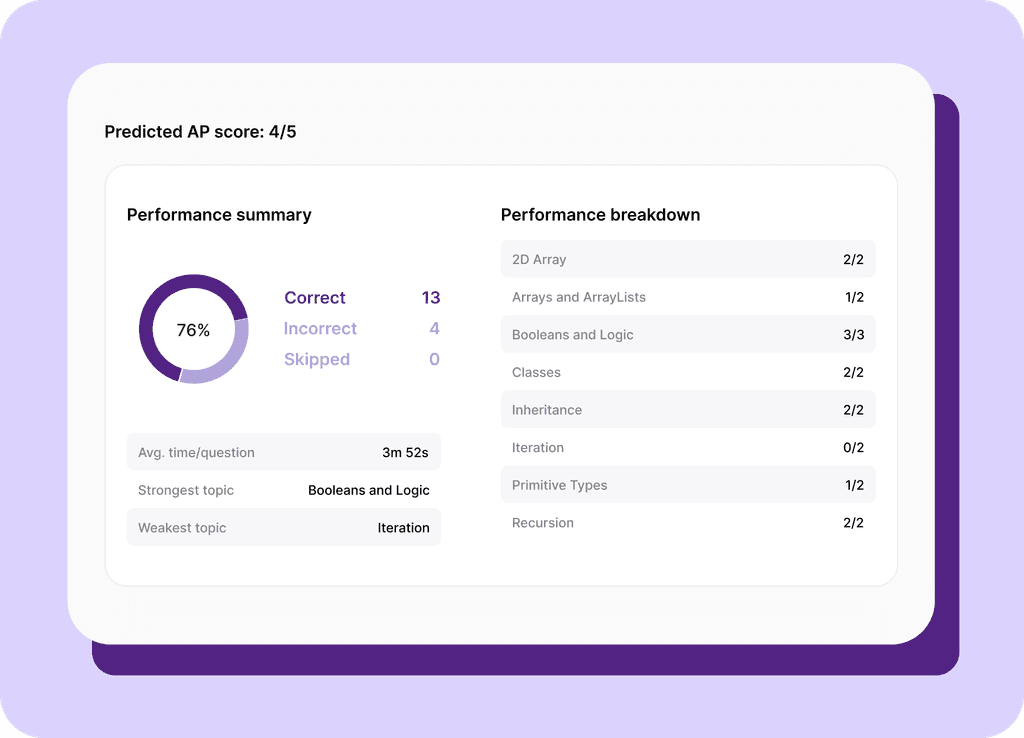The height and width of the screenshot is (738, 1024).
Task: Open the 2D Array topic breakdown
Action: tap(687, 259)
